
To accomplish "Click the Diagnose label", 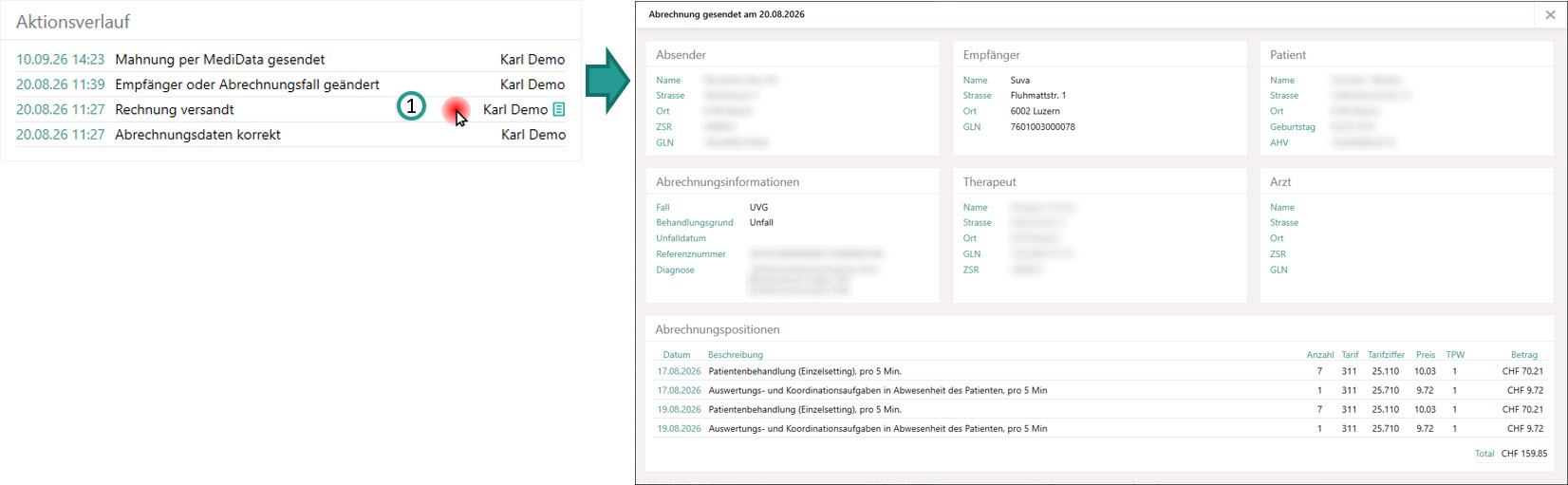I will (x=675, y=270).
